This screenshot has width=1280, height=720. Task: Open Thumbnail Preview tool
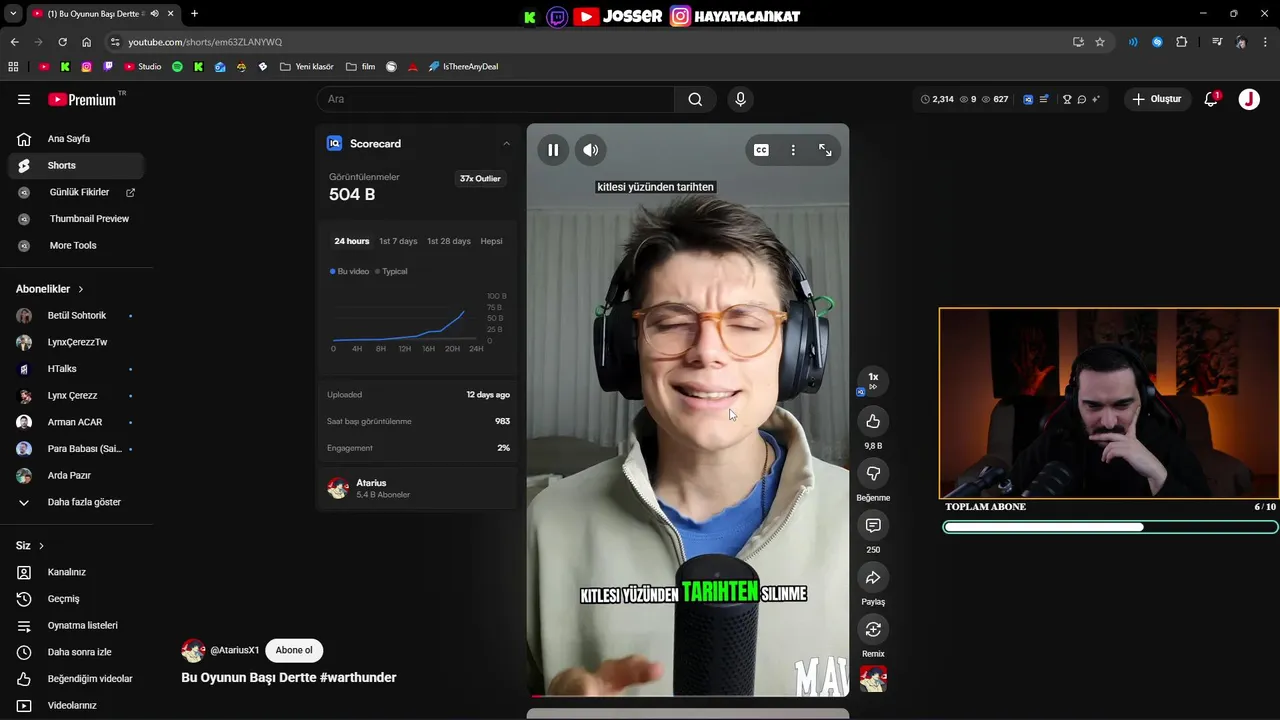(x=76, y=219)
